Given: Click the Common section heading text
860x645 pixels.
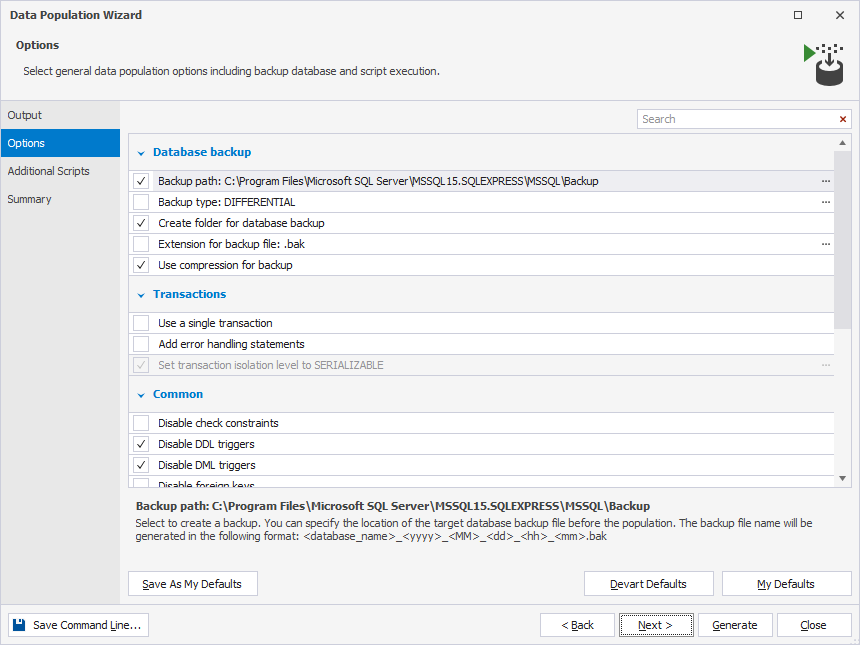Looking at the screenshot, I should (x=178, y=394).
